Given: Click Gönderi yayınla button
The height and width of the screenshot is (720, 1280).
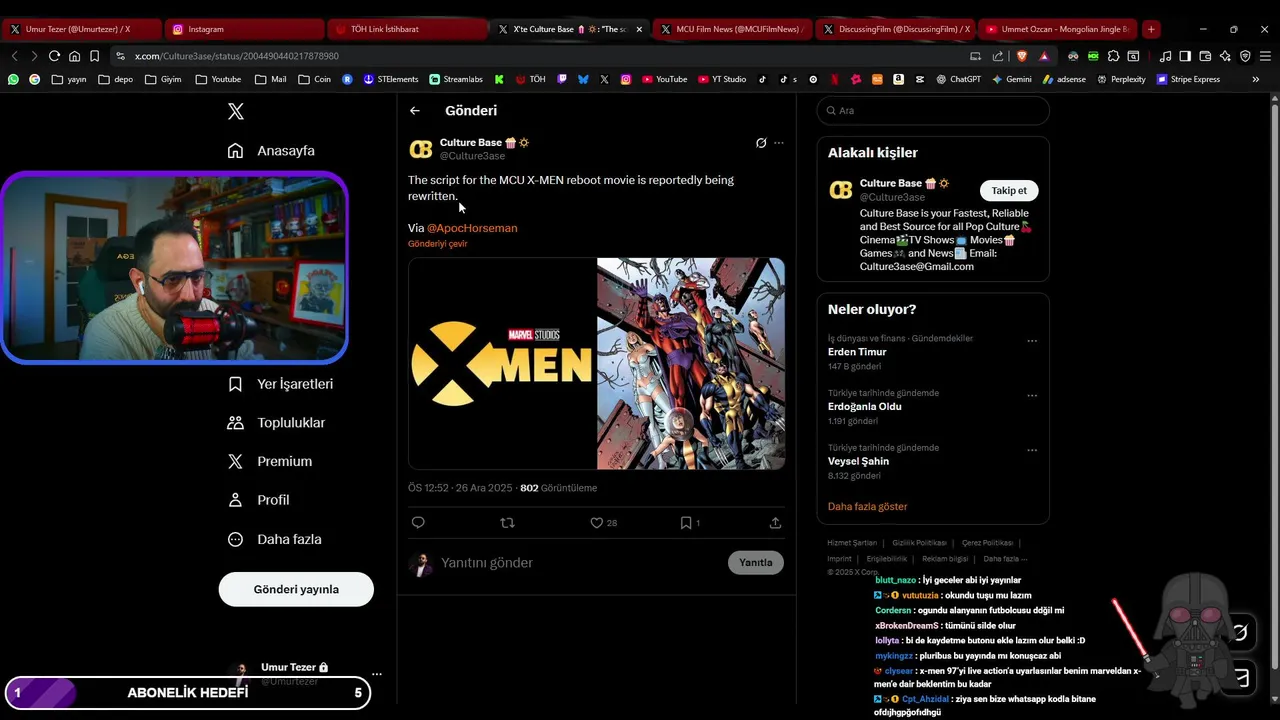Looking at the screenshot, I should pos(296,589).
